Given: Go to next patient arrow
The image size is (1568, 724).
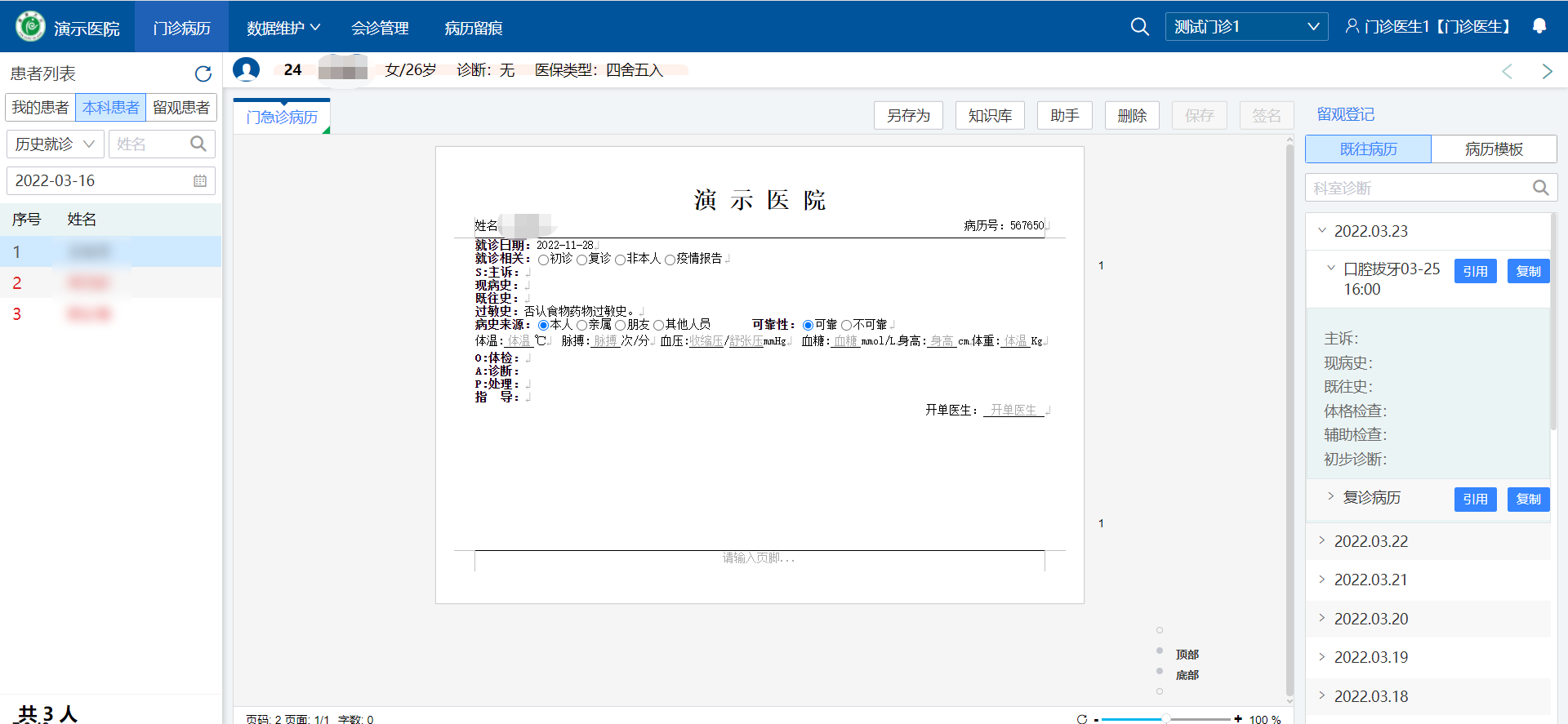Looking at the screenshot, I should (x=1547, y=72).
